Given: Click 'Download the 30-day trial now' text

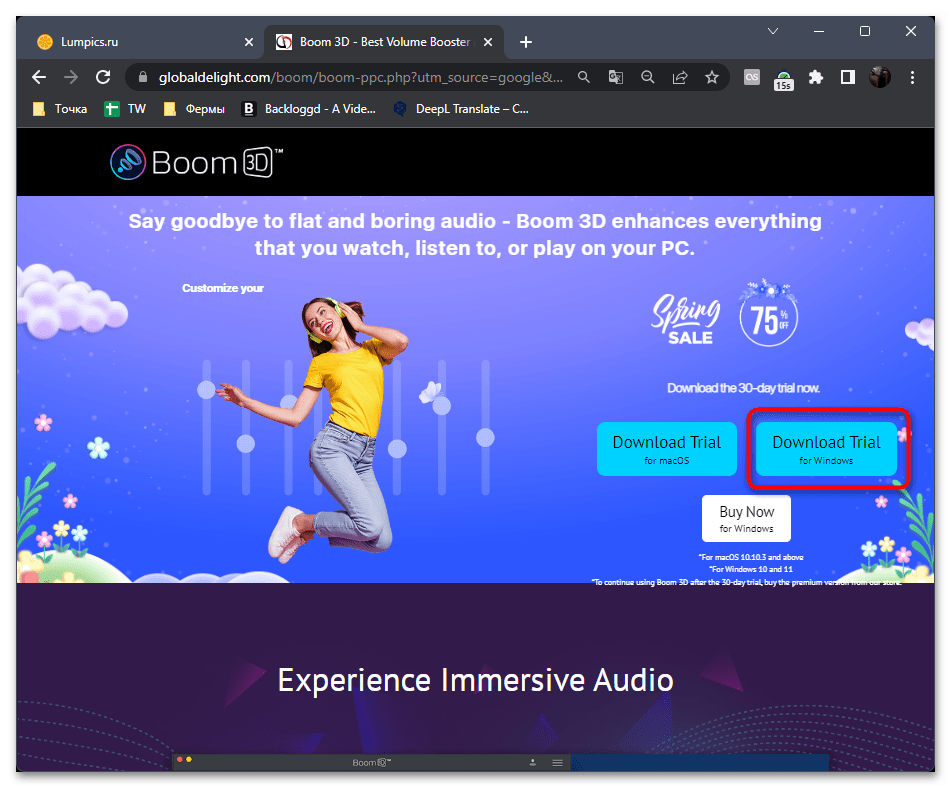Looking at the screenshot, I should (x=744, y=388).
